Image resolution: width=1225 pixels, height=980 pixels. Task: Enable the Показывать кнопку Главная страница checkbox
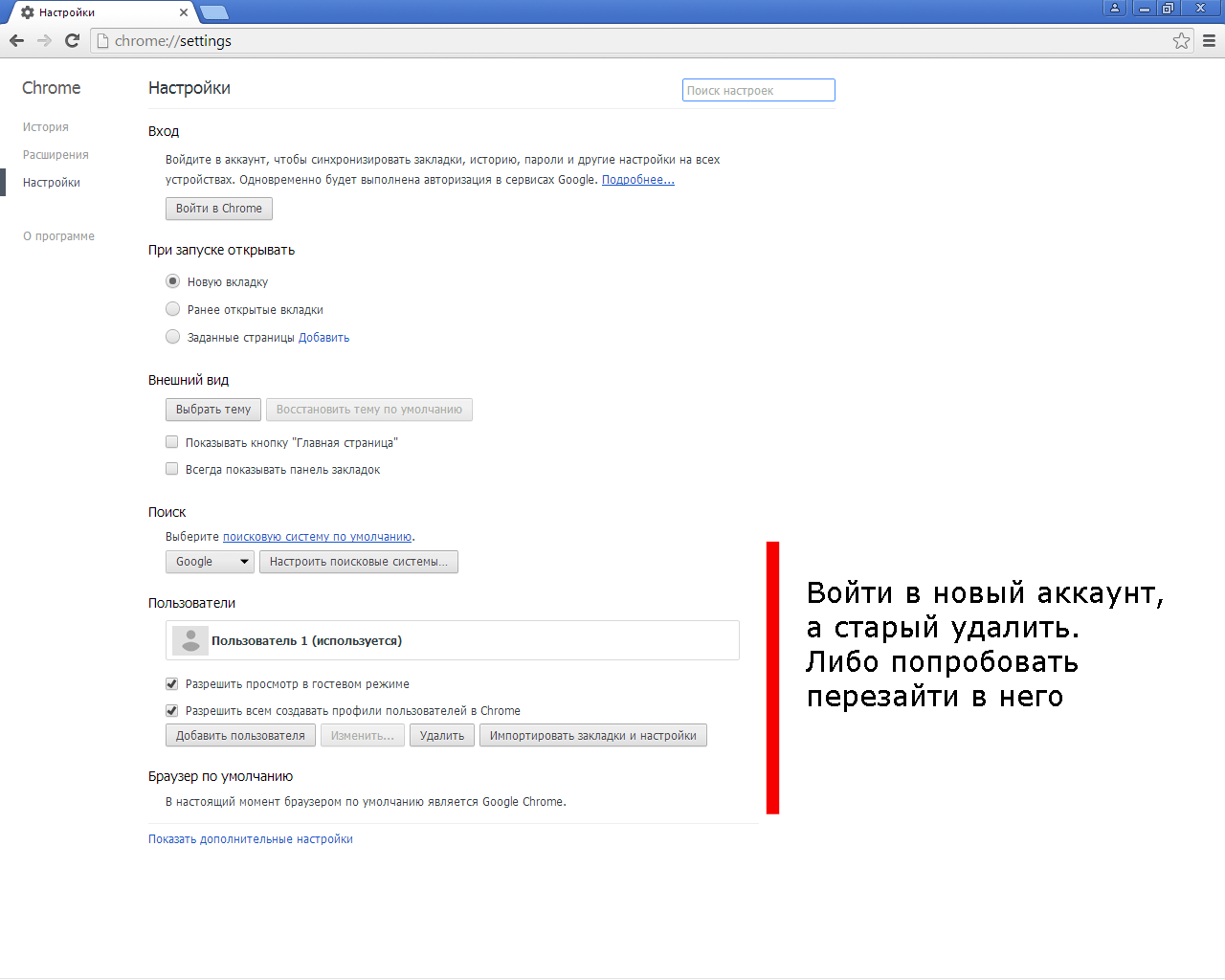click(172, 442)
